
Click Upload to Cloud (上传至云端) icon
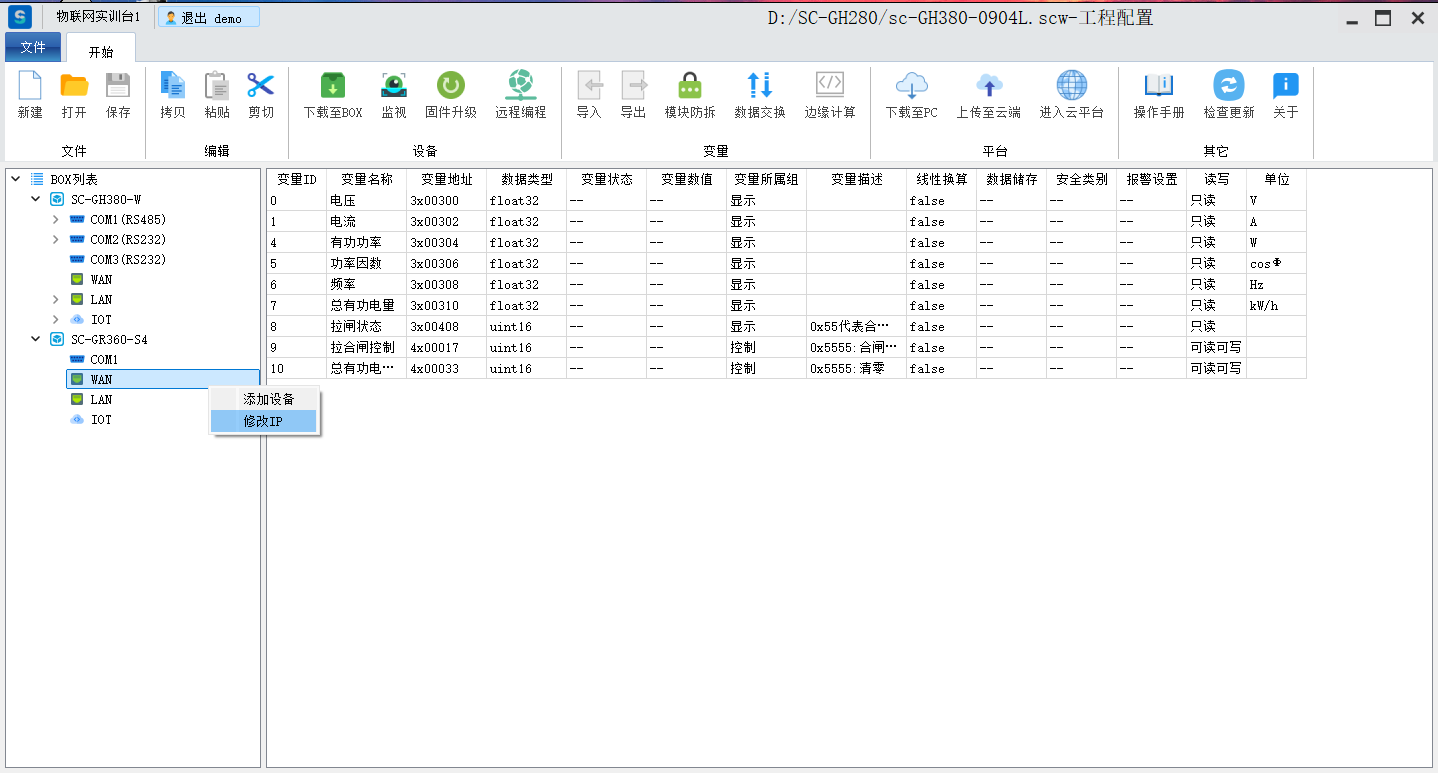click(988, 87)
